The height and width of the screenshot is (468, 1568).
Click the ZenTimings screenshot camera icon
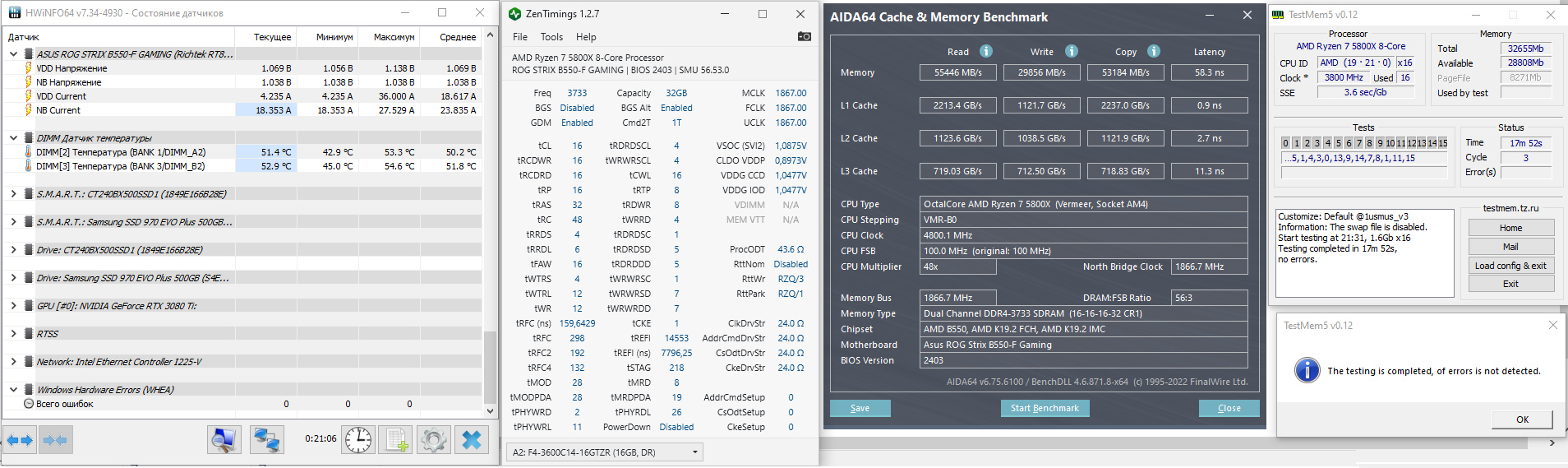pyautogui.click(x=804, y=36)
